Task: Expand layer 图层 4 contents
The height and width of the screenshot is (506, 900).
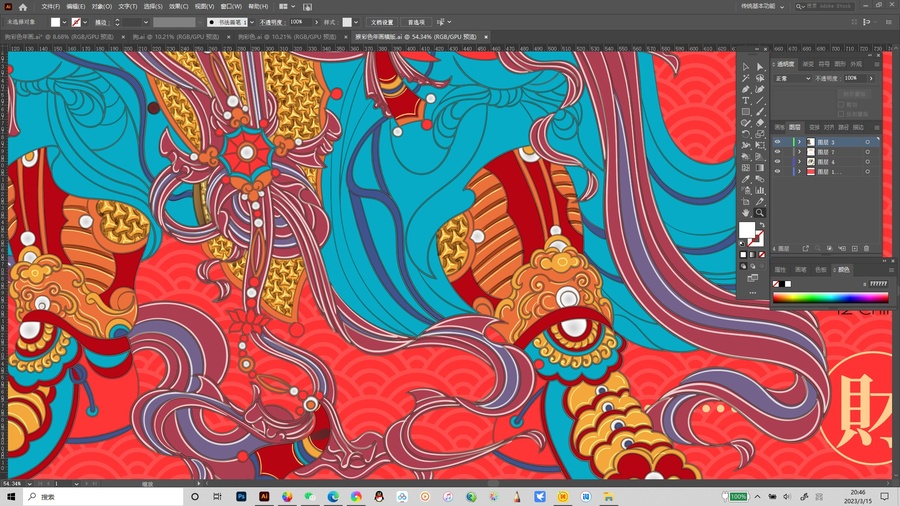Action: (x=799, y=162)
